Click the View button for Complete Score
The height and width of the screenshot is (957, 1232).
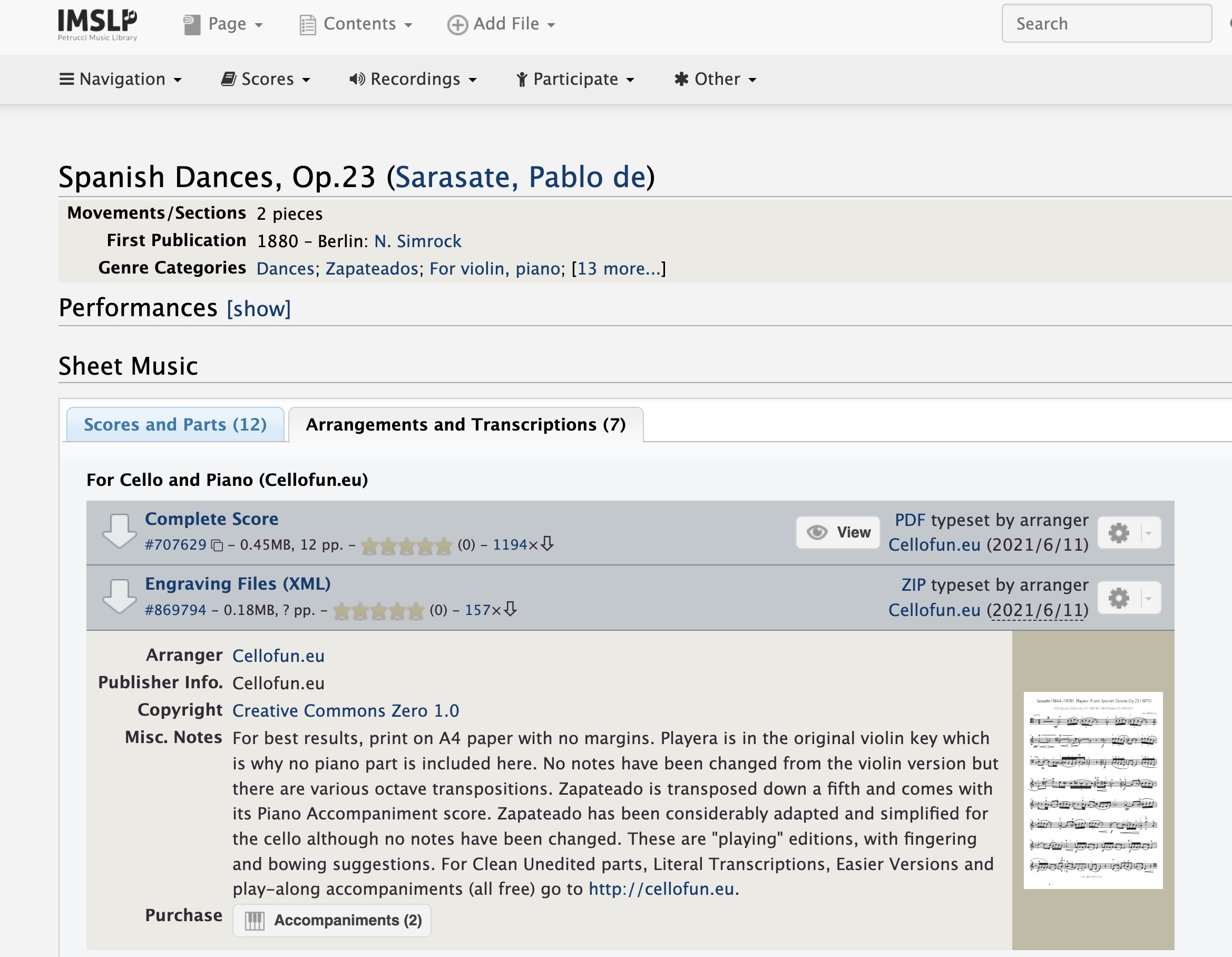[x=838, y=532]
